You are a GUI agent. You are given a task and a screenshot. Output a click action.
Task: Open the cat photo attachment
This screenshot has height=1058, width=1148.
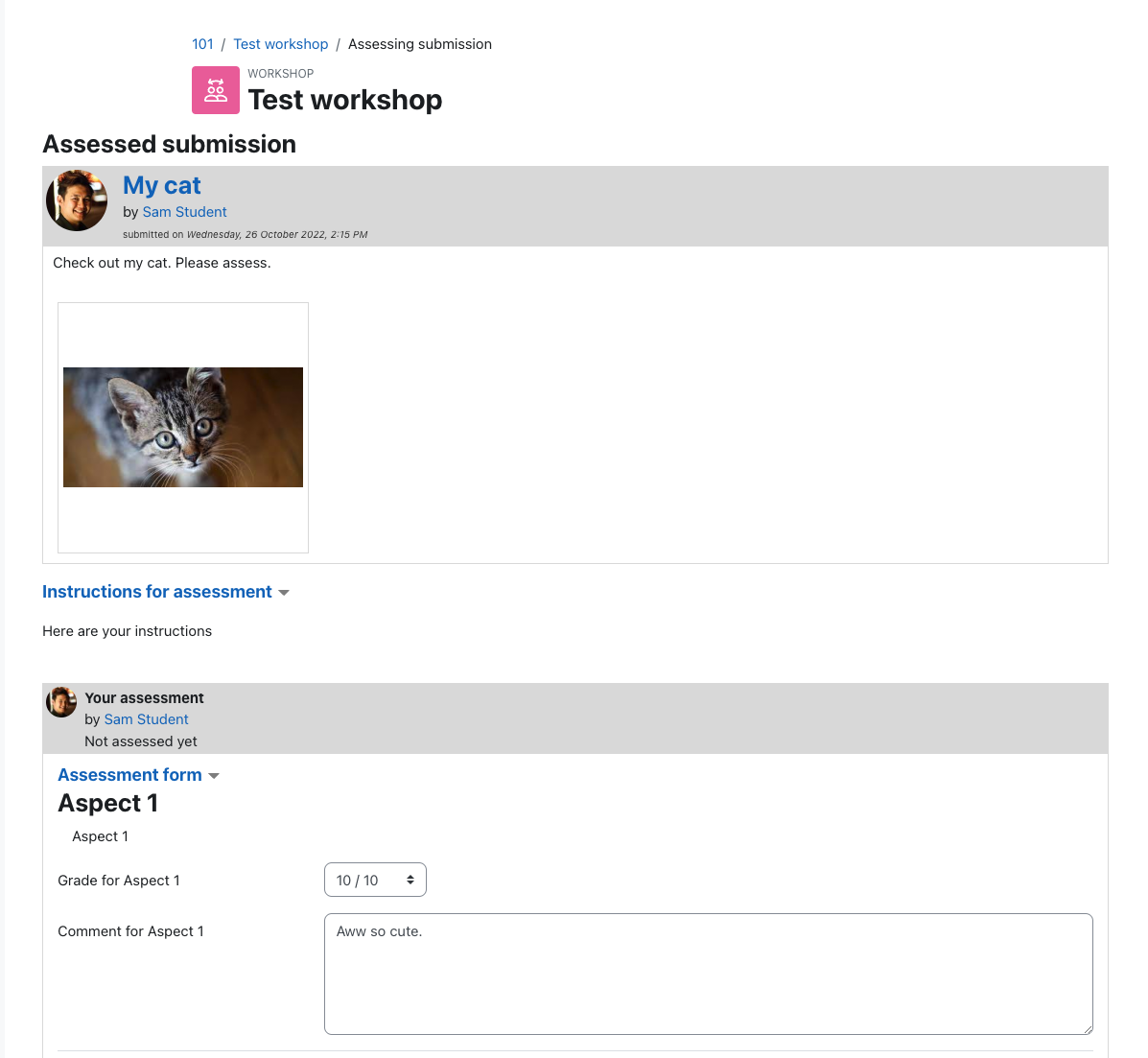(x=183, y=427)
